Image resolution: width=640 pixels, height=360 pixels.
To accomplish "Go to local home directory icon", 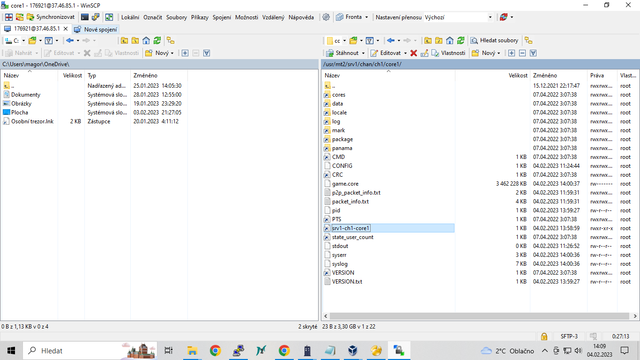I will [146, 40].
